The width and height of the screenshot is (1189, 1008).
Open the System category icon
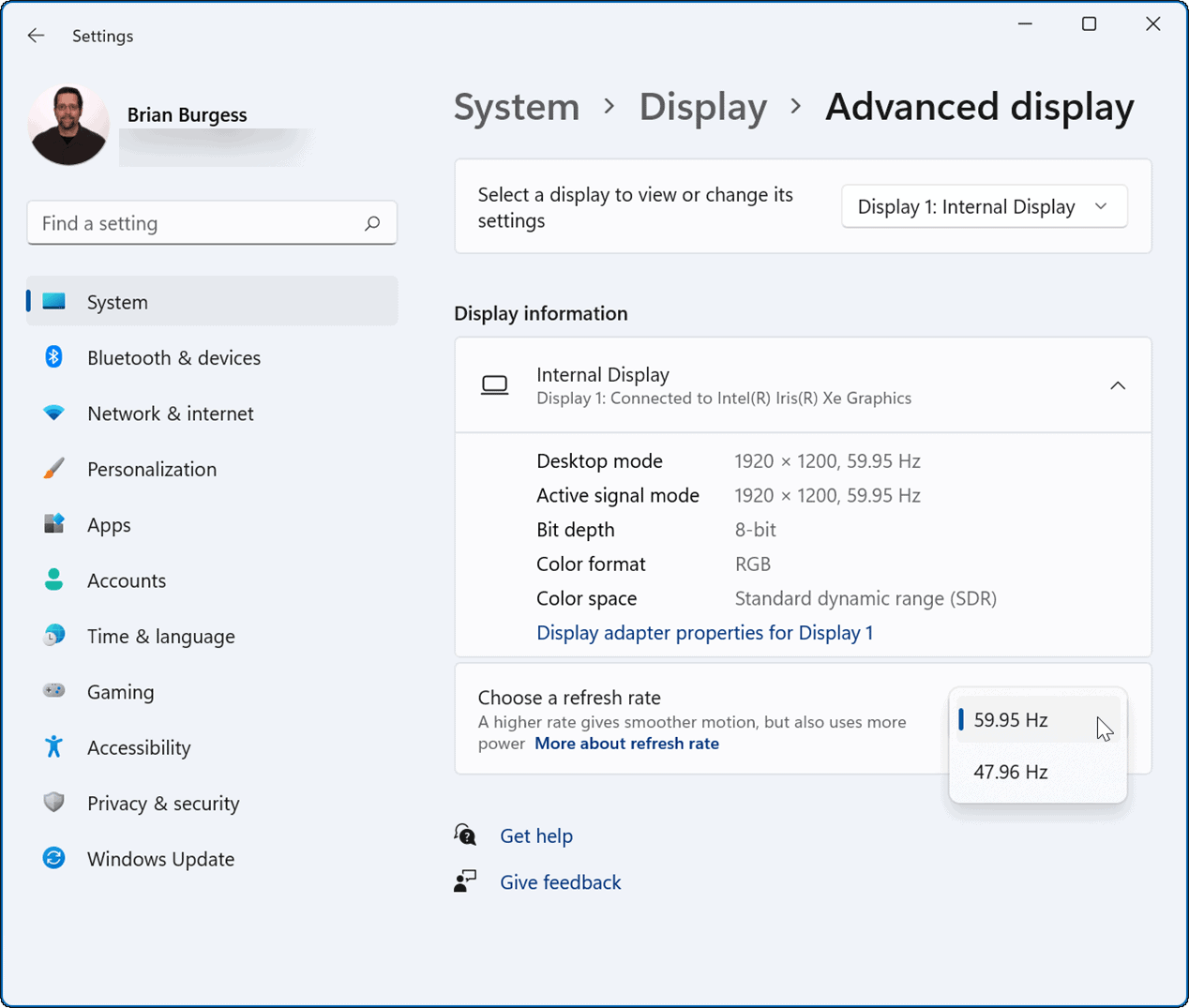(x=54, y=301)
